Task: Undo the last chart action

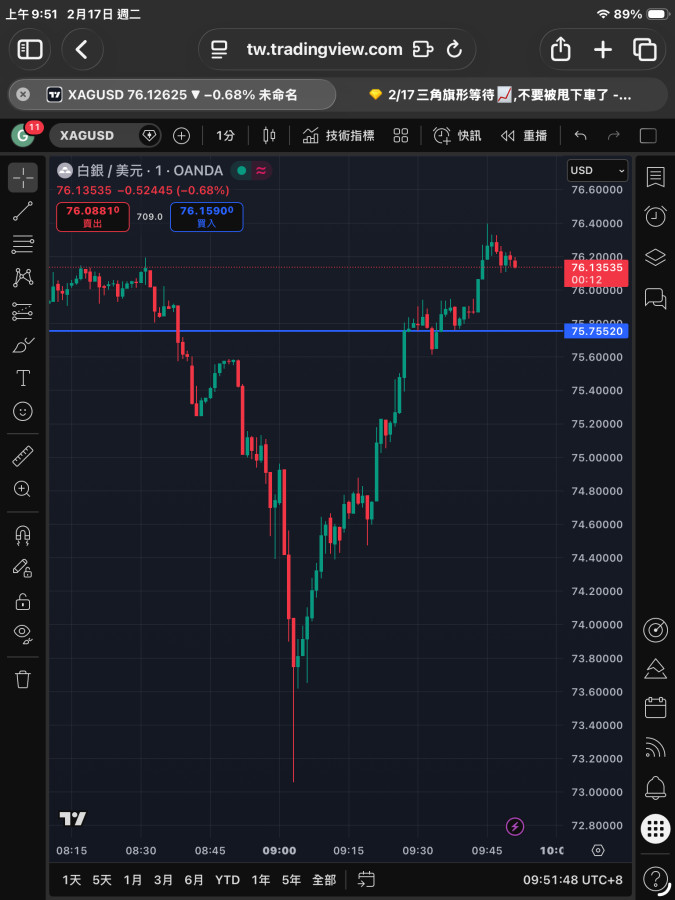Action: tap(581, 135)
